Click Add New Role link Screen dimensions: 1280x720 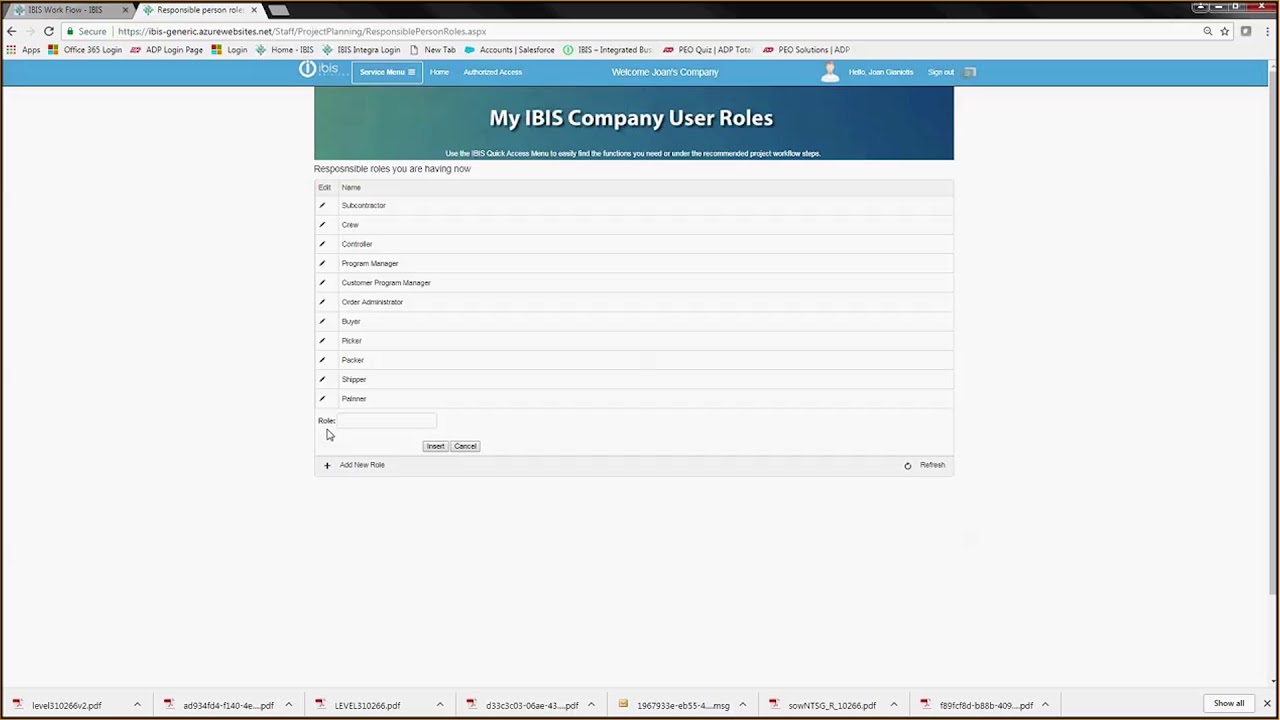362,465
